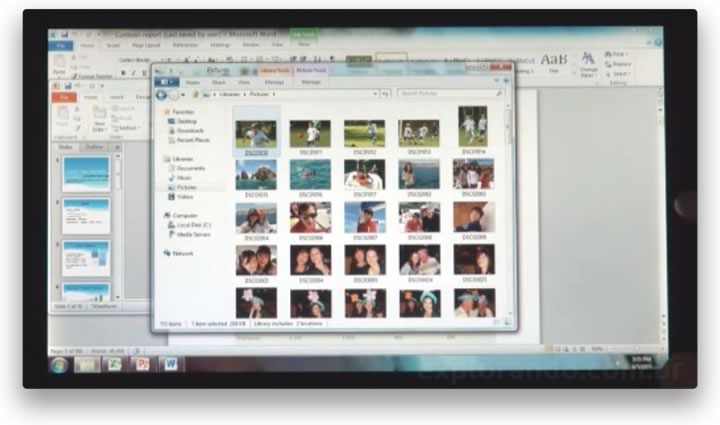Click Word's Format Painter button

click(93, 76)
